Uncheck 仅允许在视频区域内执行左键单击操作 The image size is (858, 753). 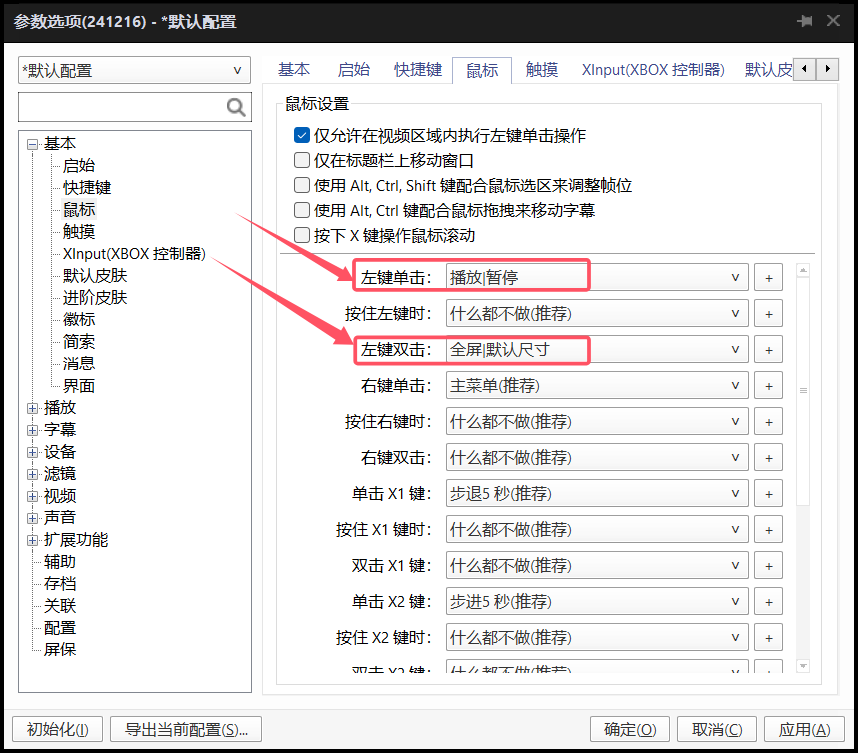302,135
